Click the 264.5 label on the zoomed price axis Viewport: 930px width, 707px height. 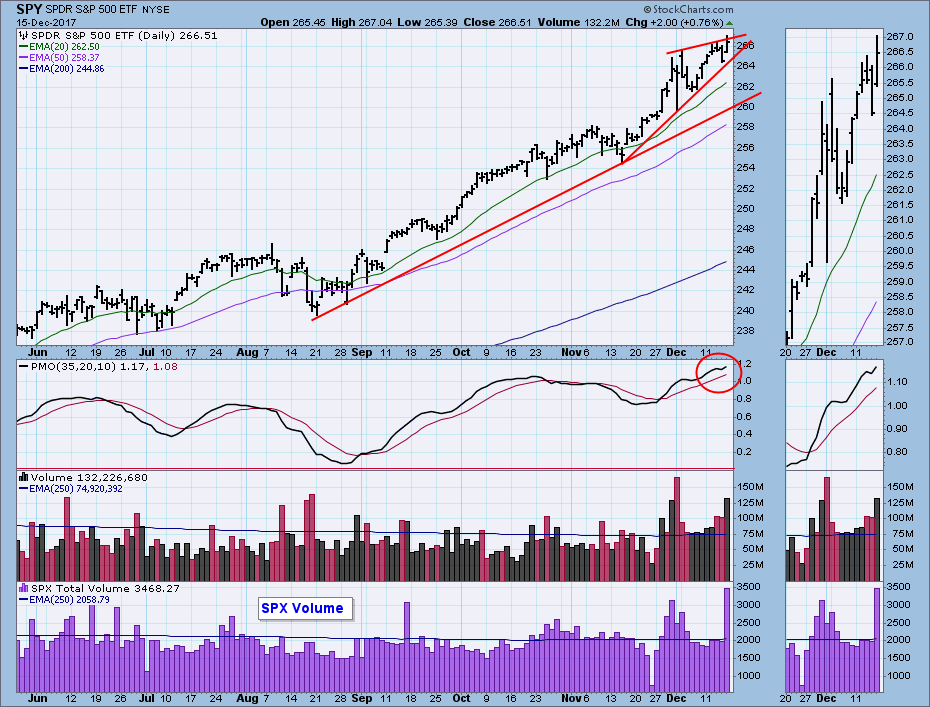(900, 113)
